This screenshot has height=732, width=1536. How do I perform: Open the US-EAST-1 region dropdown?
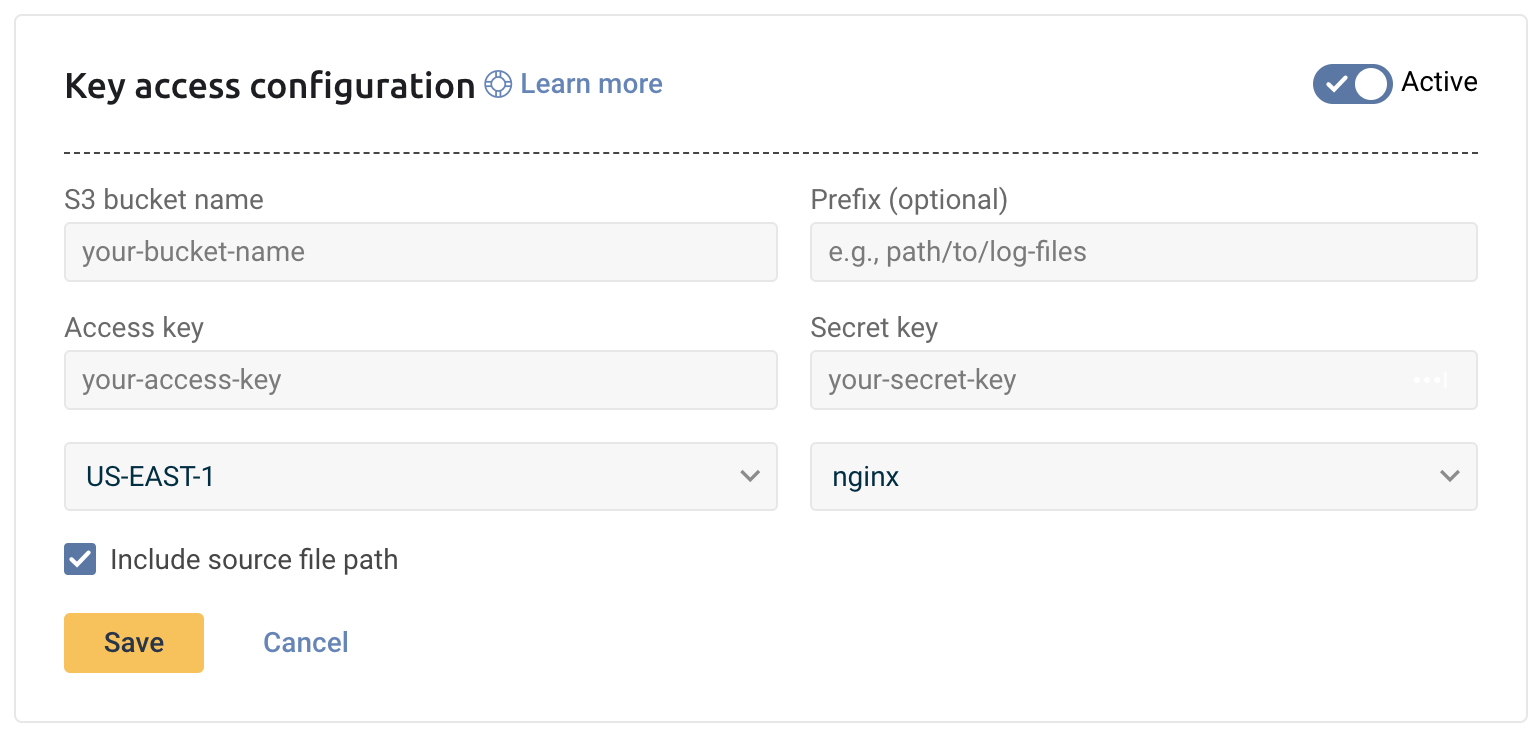coord(400,477)
